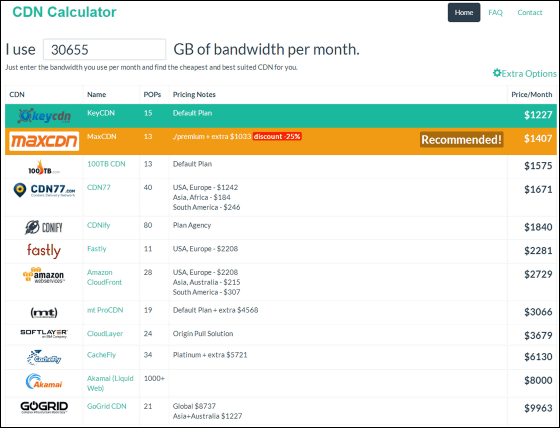This screenshot has height=428, width=560.
Task: Open the mt ProCDN link
Action: coord(105,310)
